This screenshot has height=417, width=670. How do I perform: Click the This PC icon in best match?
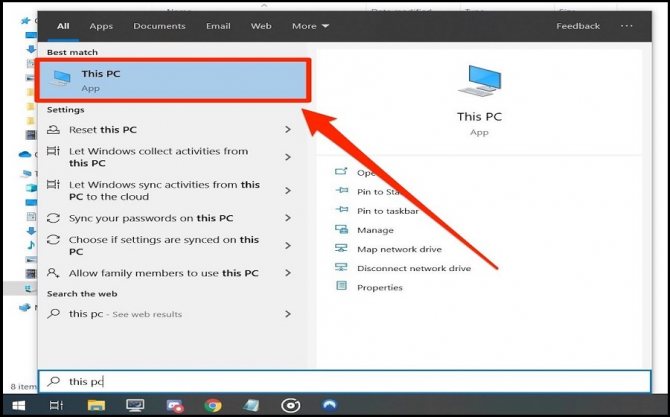click(60, 79)
